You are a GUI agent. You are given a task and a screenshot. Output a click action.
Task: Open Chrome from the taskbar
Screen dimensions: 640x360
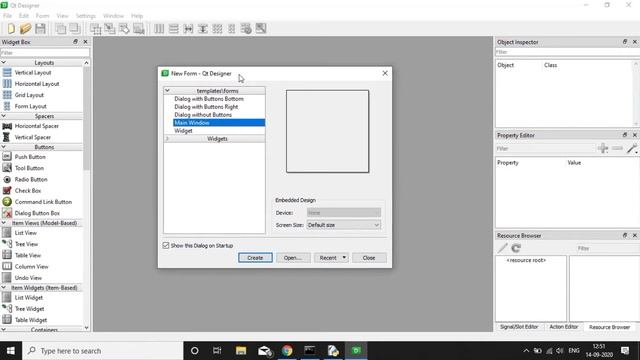(287, 351)
